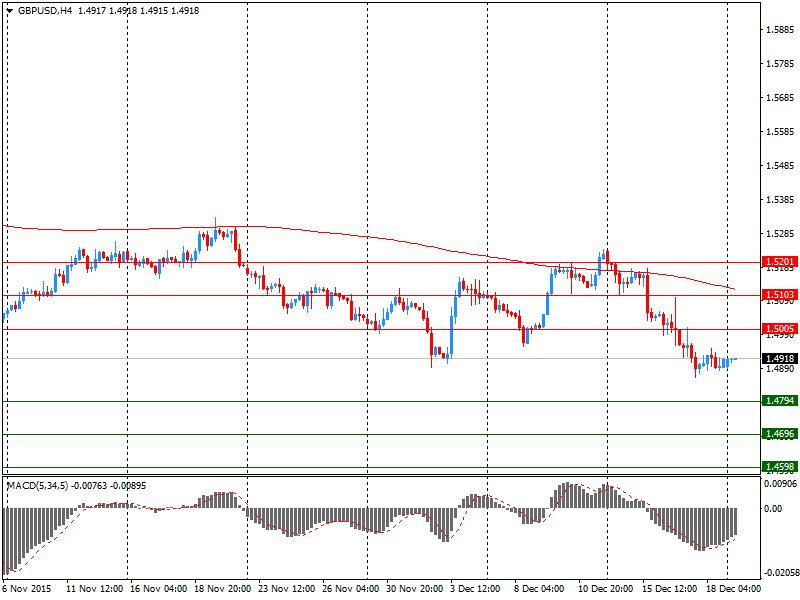Screen dimensions: 800x600
Task: Click the 1.5285 price scale value
Action: click(781, 234)
